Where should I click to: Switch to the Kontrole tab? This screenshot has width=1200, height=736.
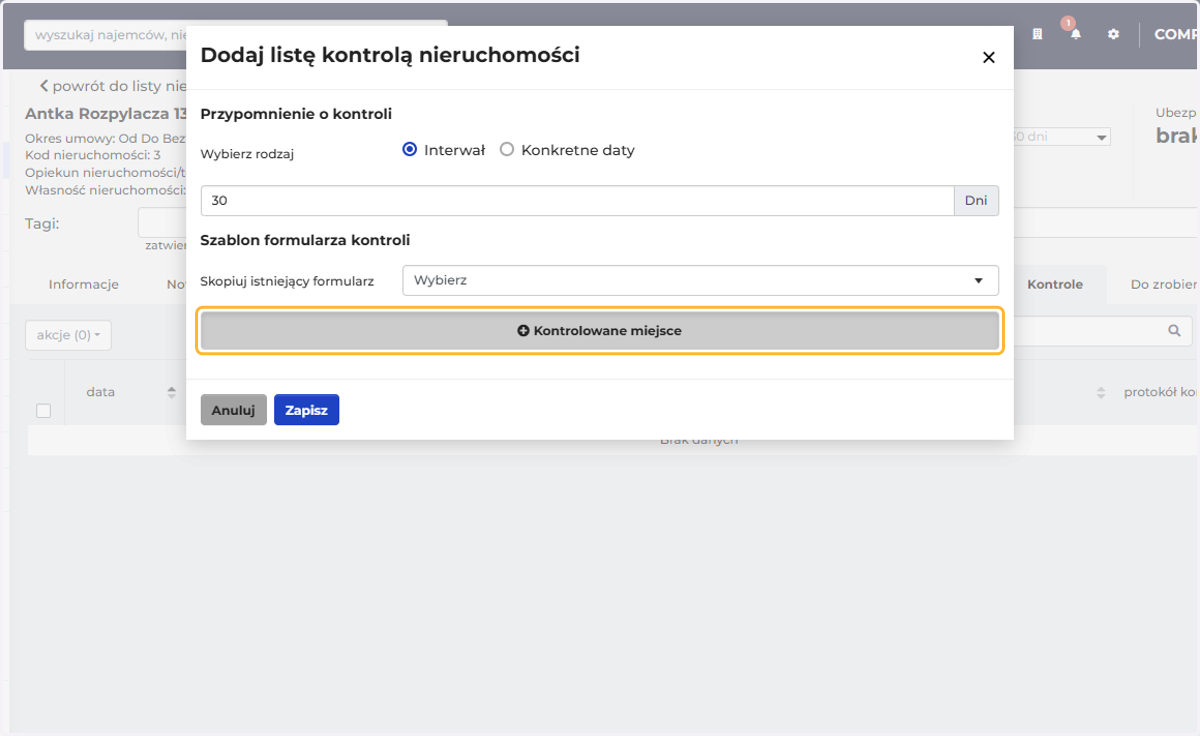(x=1055, y=284)
